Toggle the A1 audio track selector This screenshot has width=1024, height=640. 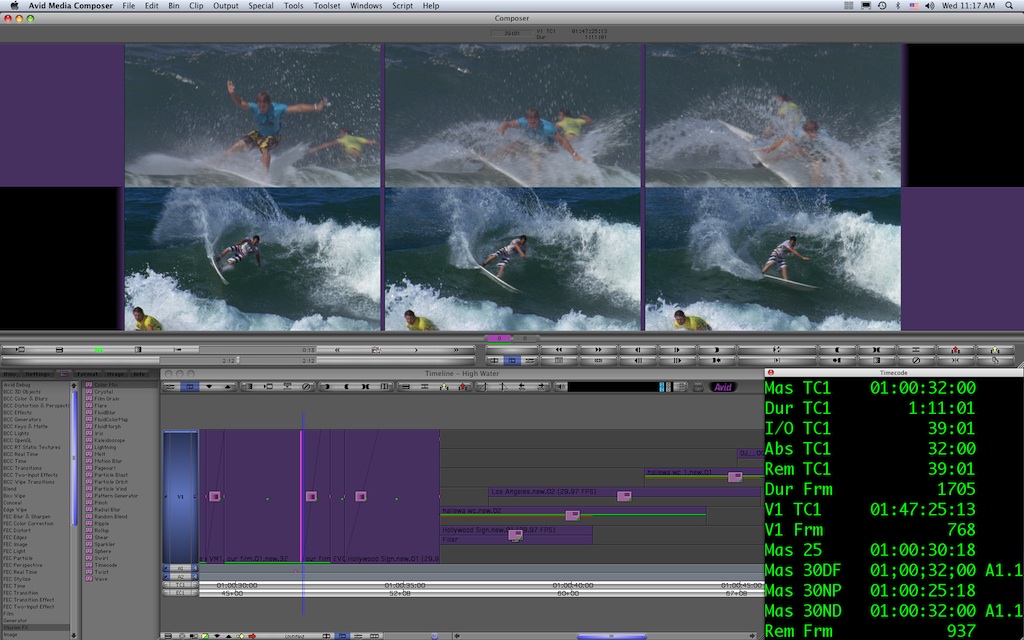pos(180,568)
